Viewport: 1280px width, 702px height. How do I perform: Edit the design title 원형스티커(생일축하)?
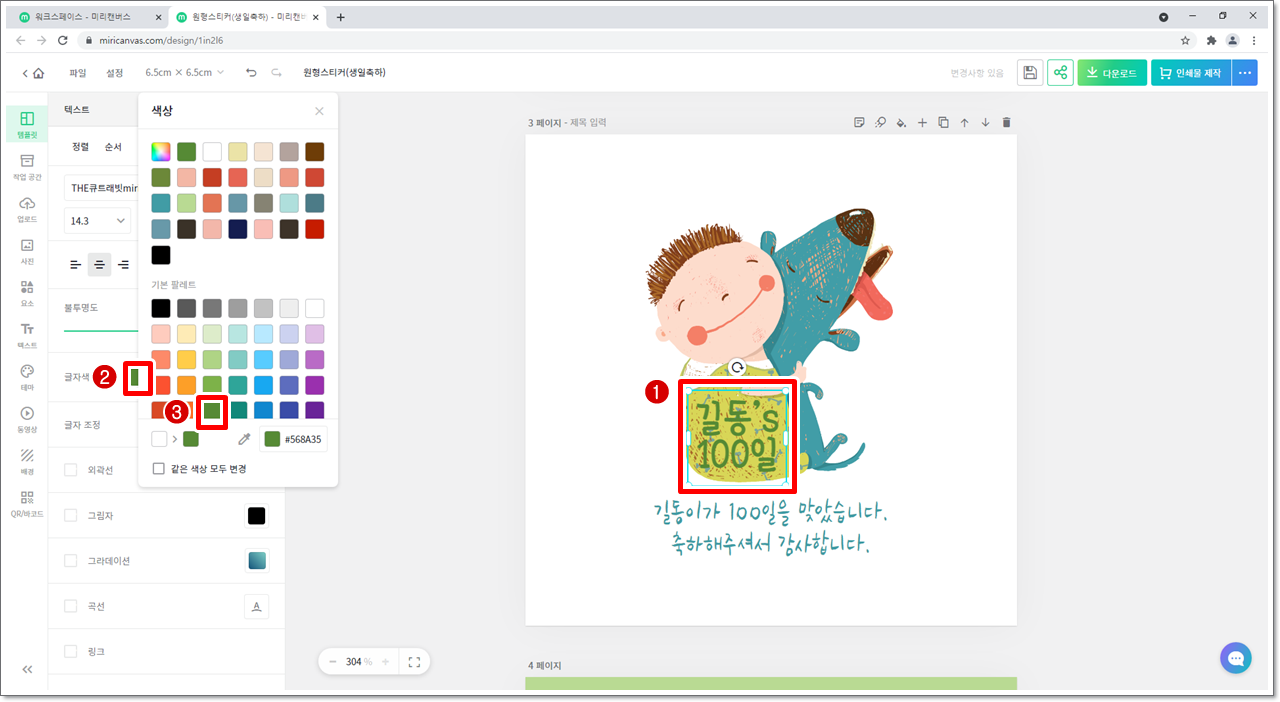pyautogui.click(x=344, y=73)
